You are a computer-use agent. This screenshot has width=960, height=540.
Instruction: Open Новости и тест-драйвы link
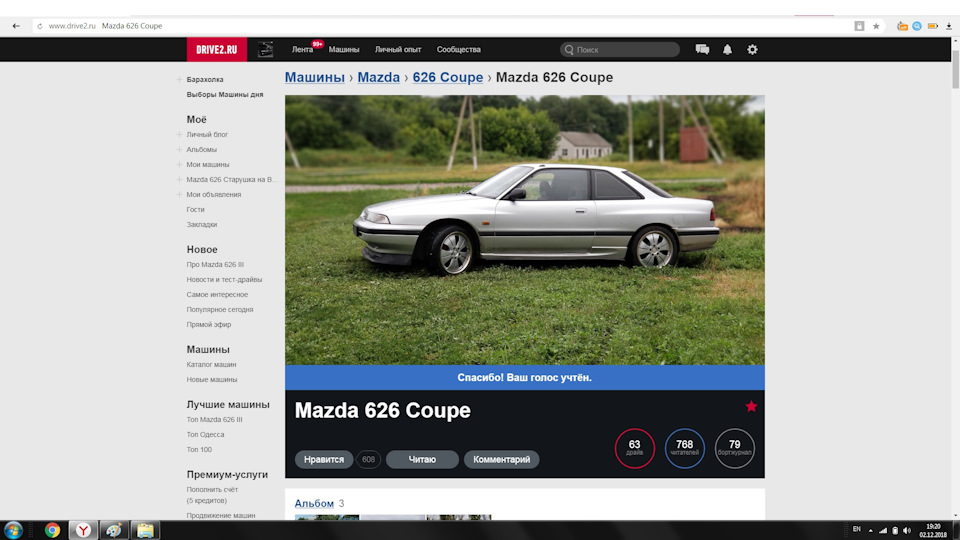224,279
